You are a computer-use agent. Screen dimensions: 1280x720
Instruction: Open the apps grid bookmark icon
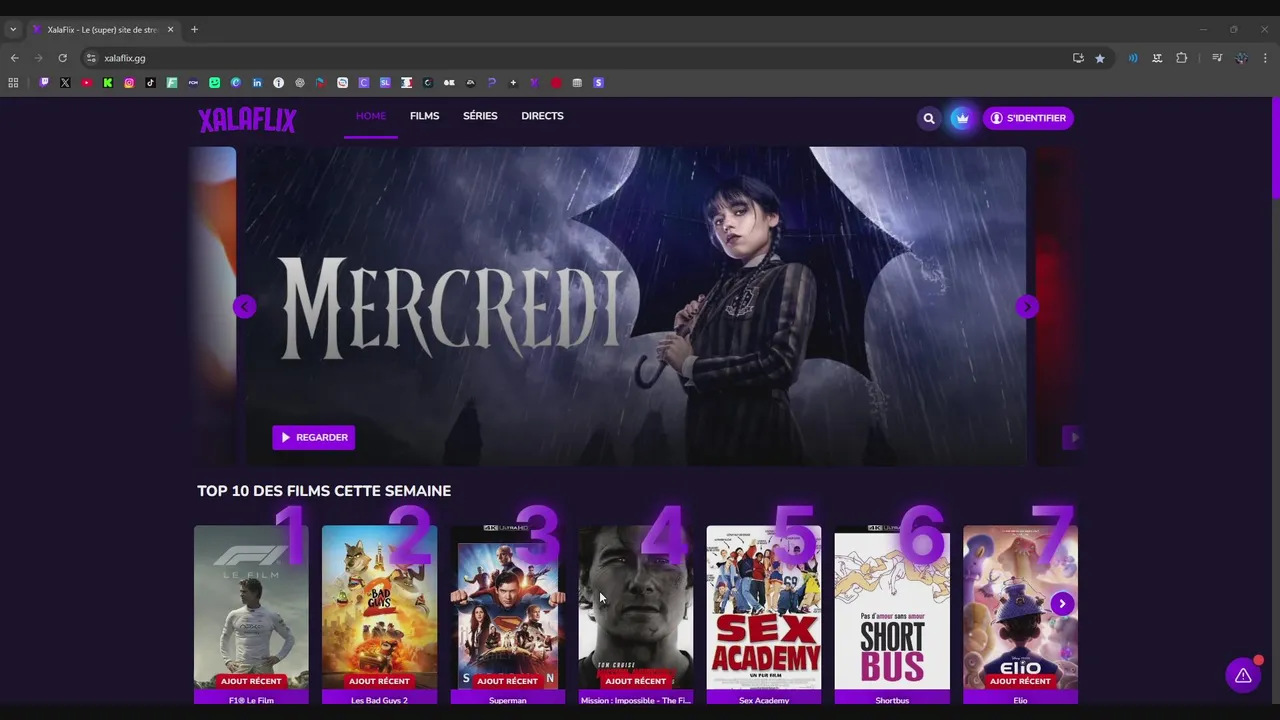pos(13,83)
